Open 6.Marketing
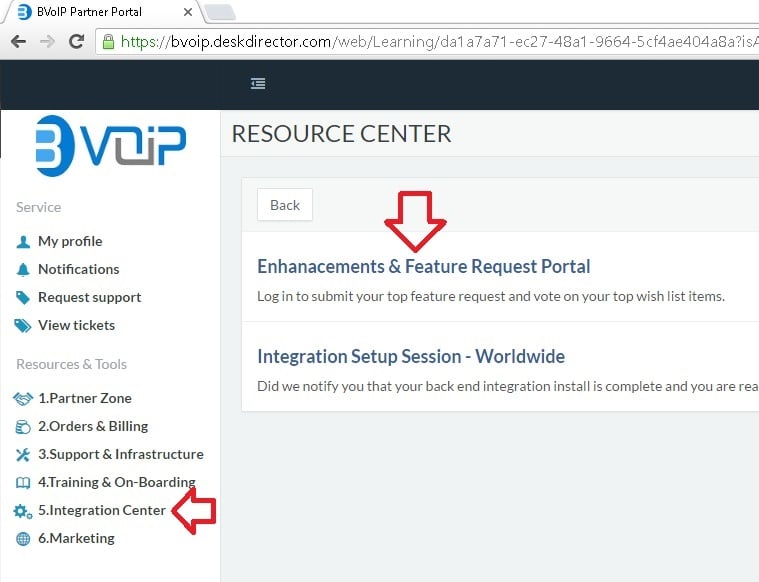The image size is (759, 582). (76, 538)
